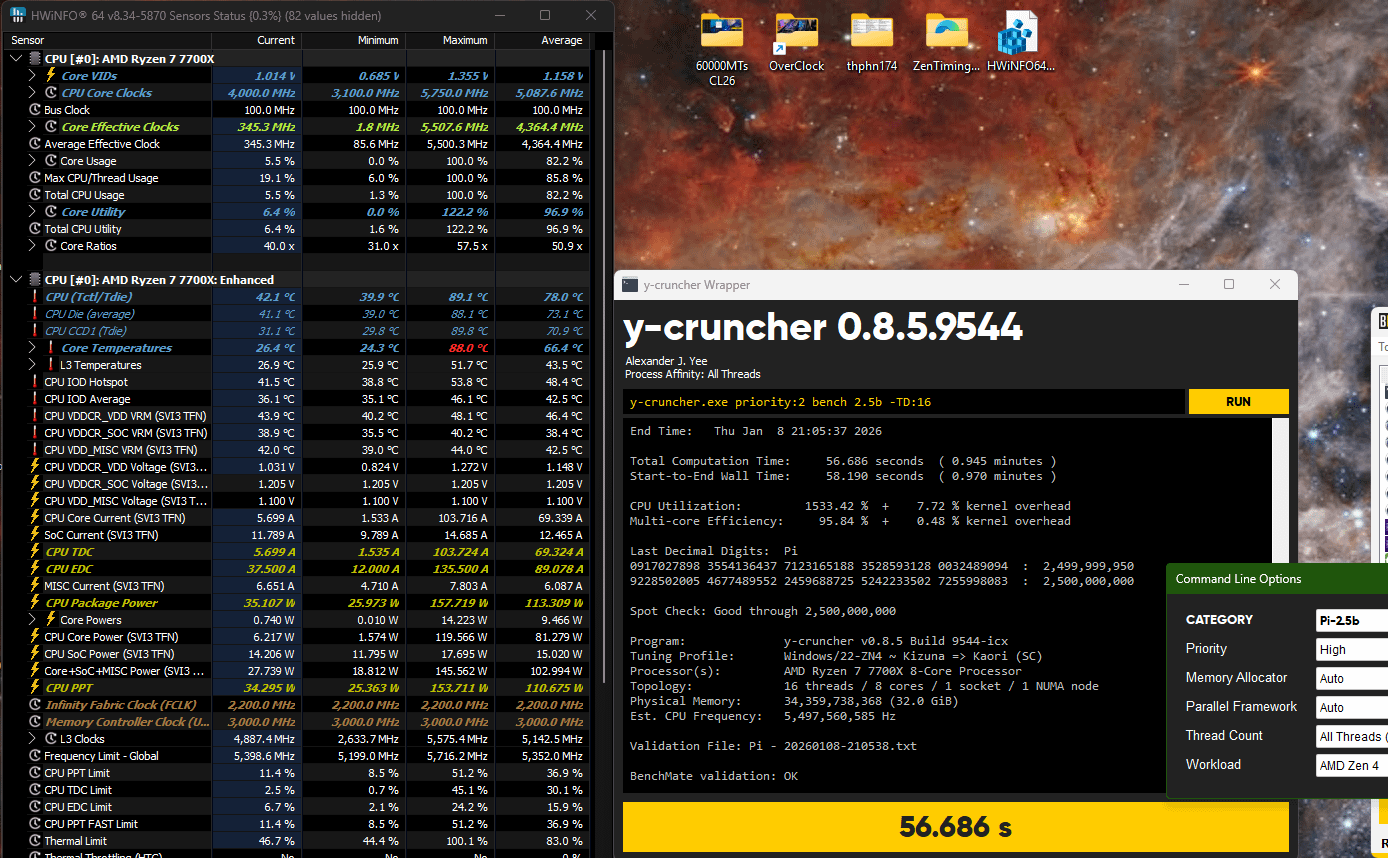Screen dimensions: 1388x858
Task: Click the Bus Clock row clock icon
Action: point(34,110)
